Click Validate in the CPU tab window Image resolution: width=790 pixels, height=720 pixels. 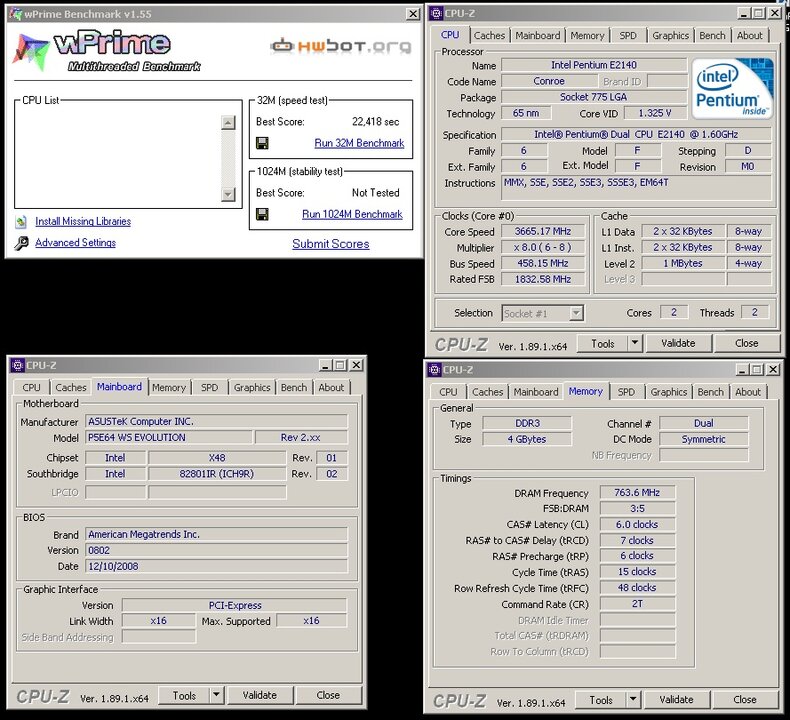pyautogui.click(x=678, y=344)
